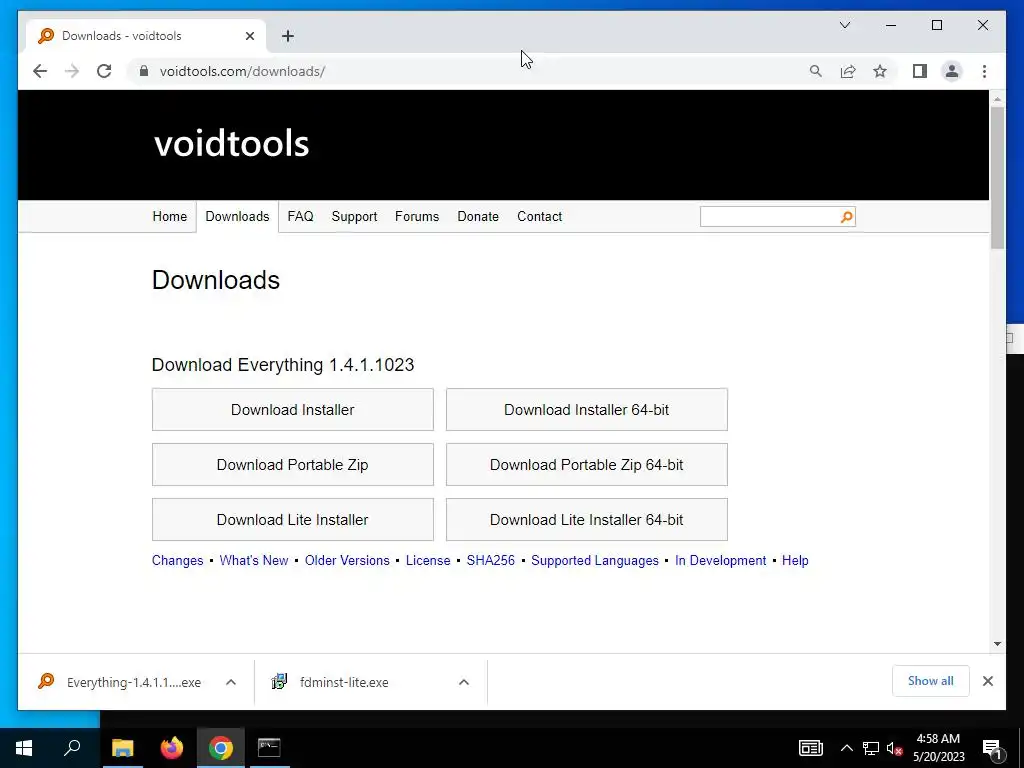Visit the Forums nav item
This screenshot has height=768, width=1024.
pyautogui.click(x=417, y=216)
